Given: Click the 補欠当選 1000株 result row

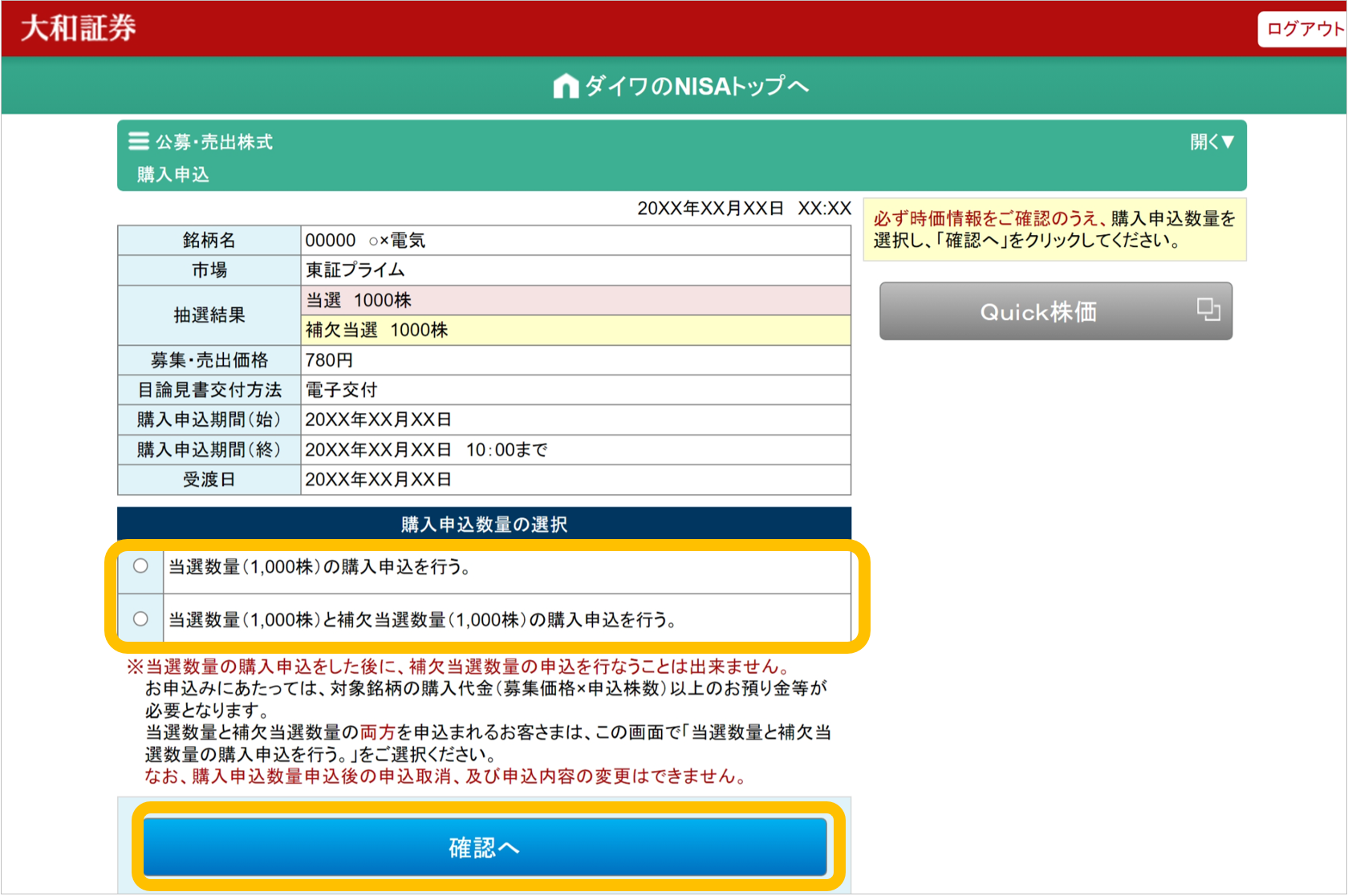Looking at the screenshot, I should (575, 330).
